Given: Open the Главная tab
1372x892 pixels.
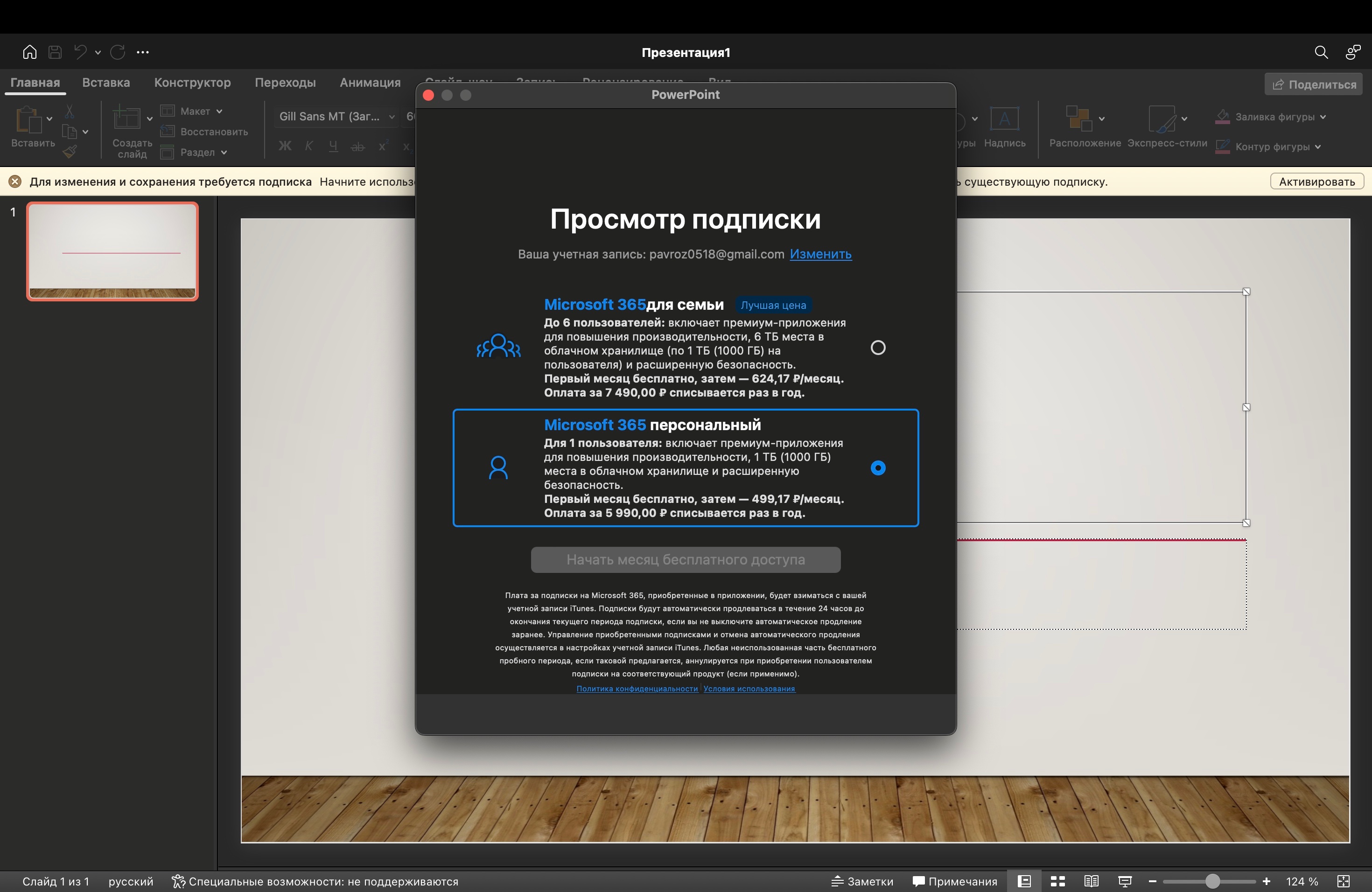Looking at the screenshot, I should click(35, 83).
